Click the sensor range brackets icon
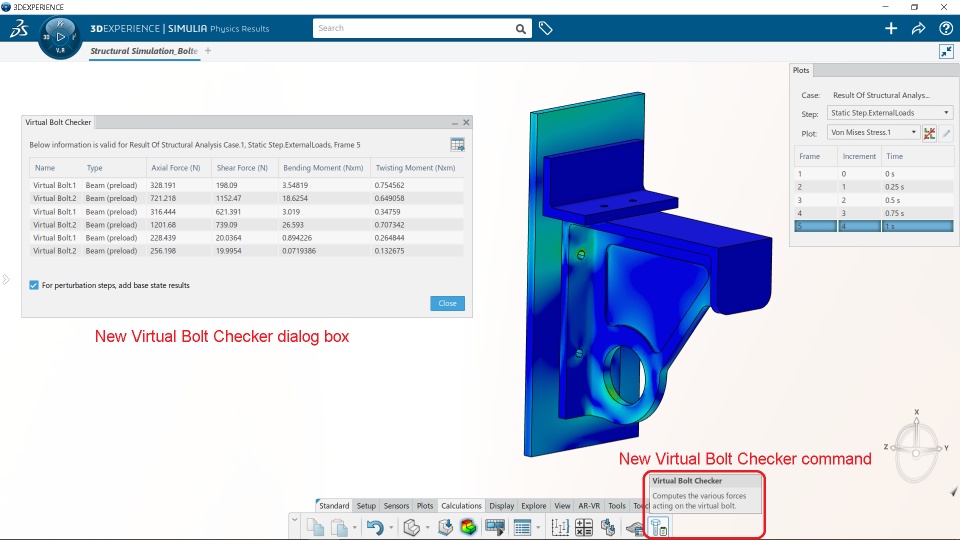Image resolution: width=960 pixels, height=540 pixels. coord(560,527)
